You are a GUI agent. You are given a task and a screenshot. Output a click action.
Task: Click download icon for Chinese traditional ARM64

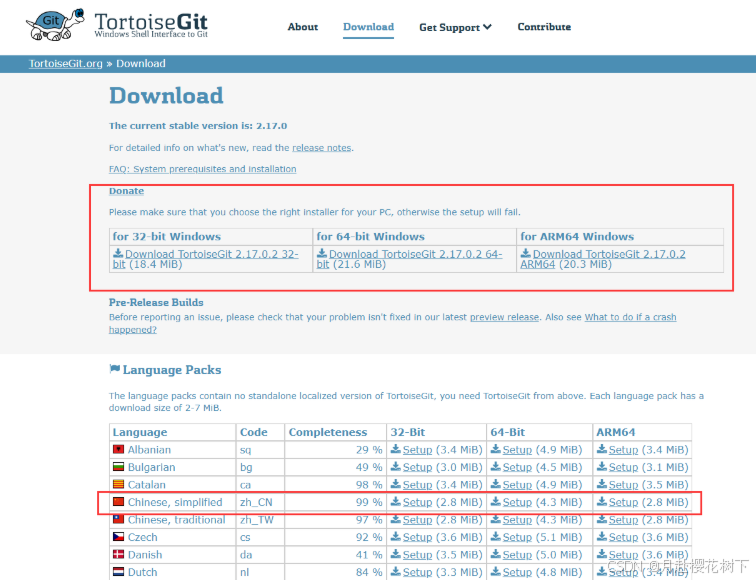[x=602, y=519]
